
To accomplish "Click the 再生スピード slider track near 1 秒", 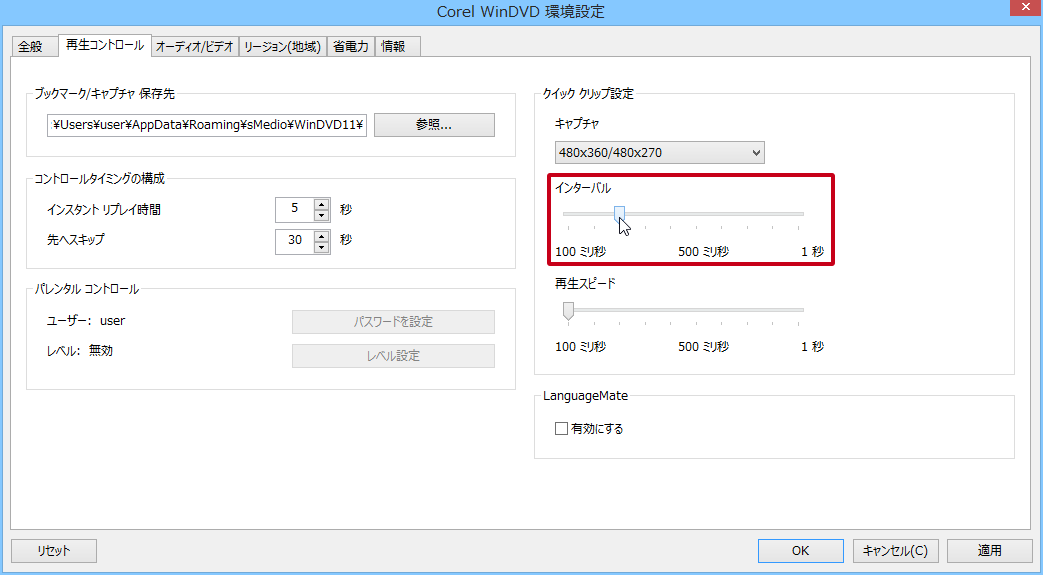I will [x=798, y=309].
